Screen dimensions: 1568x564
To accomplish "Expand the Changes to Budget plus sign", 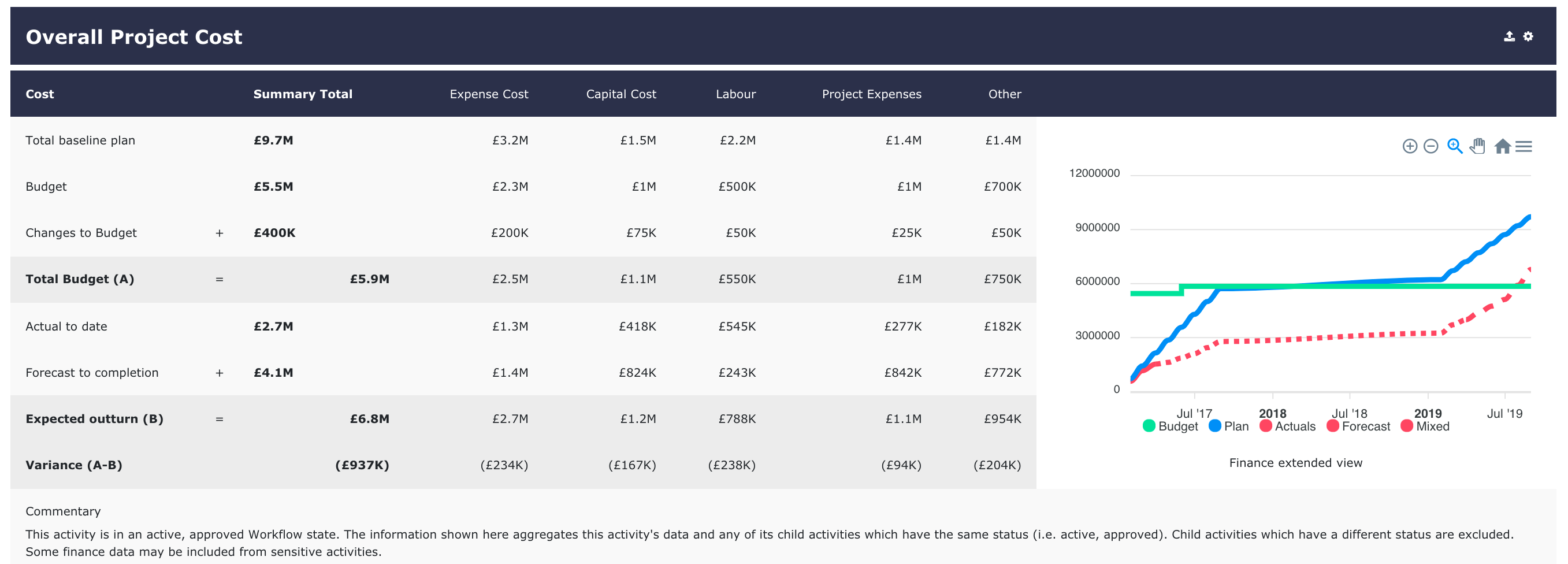I will pyautogui.click(x=219, y=233).
